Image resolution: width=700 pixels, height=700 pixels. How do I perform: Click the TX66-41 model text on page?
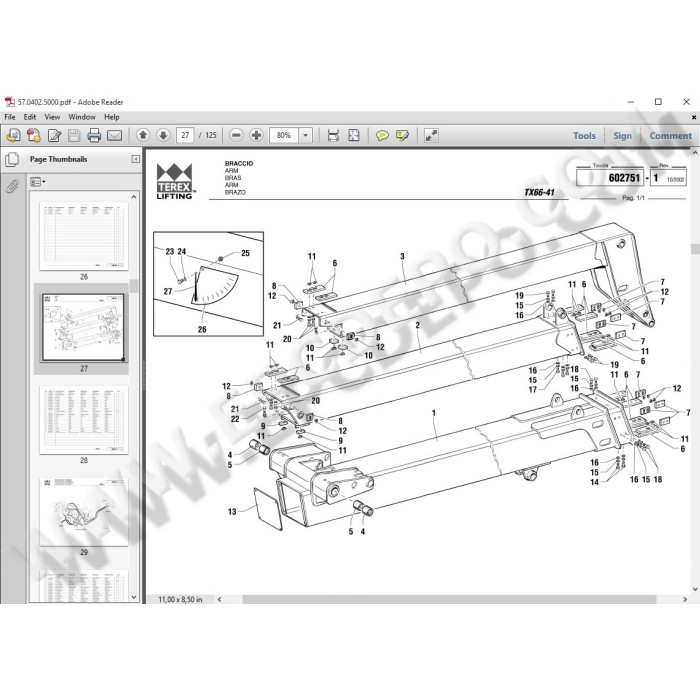click(539, 192)
